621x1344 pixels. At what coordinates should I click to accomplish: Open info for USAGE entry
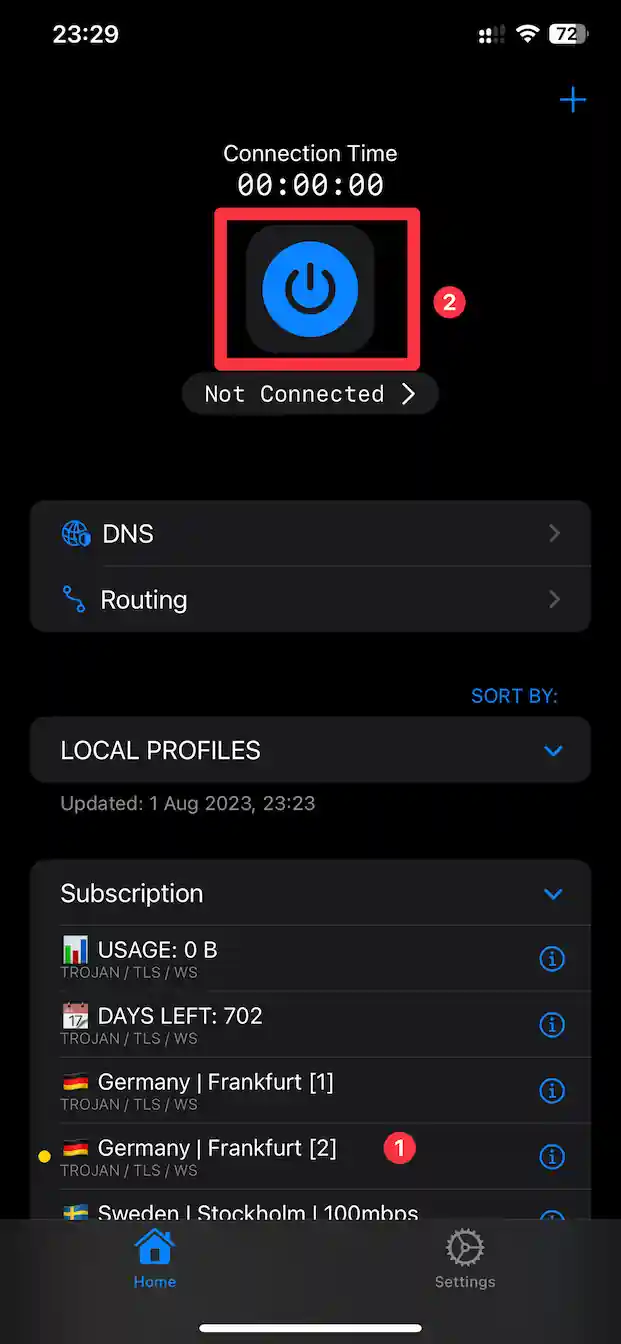coord(552,959)
